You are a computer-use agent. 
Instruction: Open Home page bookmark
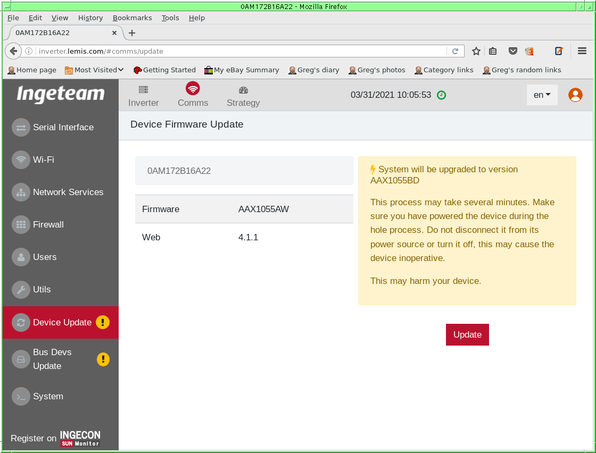point(32,70)
